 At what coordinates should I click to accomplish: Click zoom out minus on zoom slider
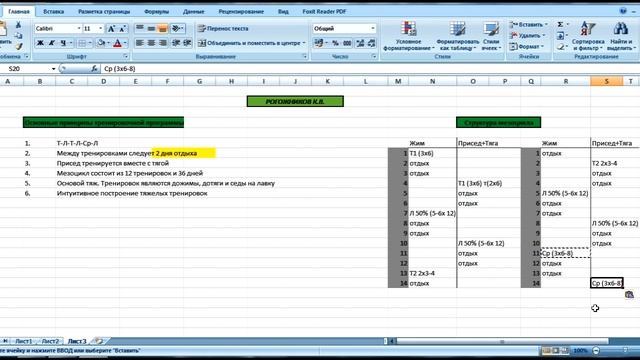[596, 350]
